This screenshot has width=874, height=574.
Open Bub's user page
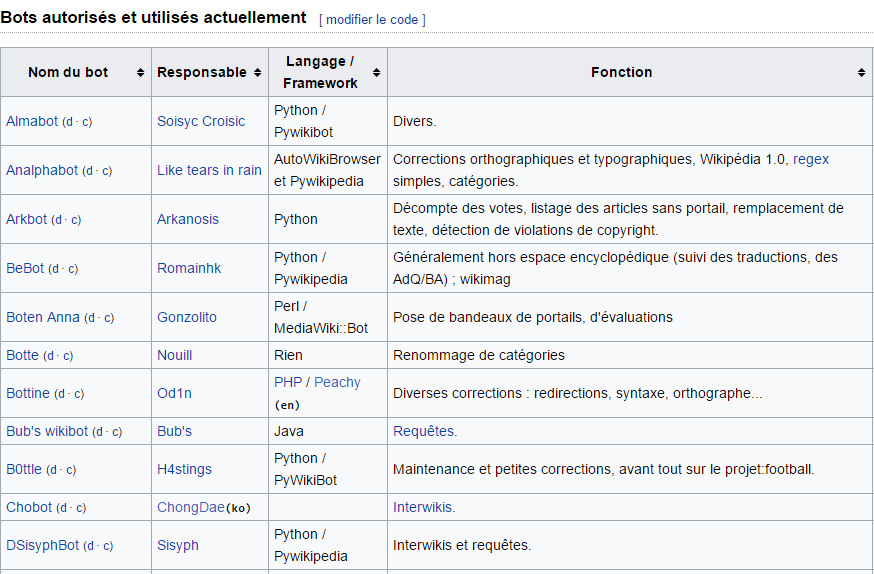pyautogui.click(x=174, y=431)
